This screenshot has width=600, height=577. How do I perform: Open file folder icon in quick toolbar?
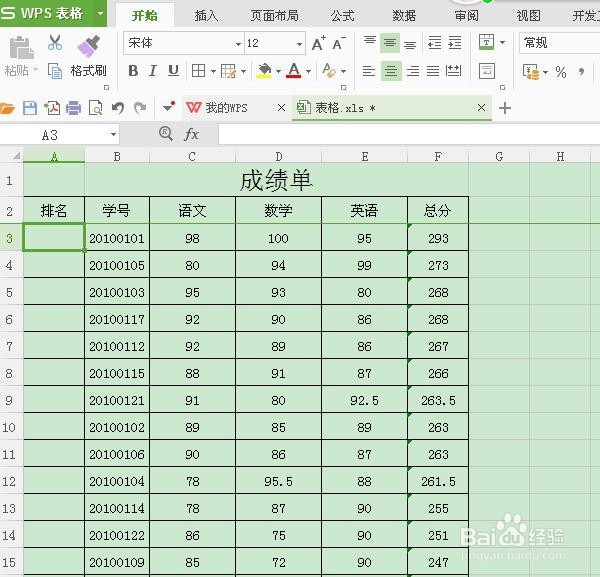[x=7, y=108]
